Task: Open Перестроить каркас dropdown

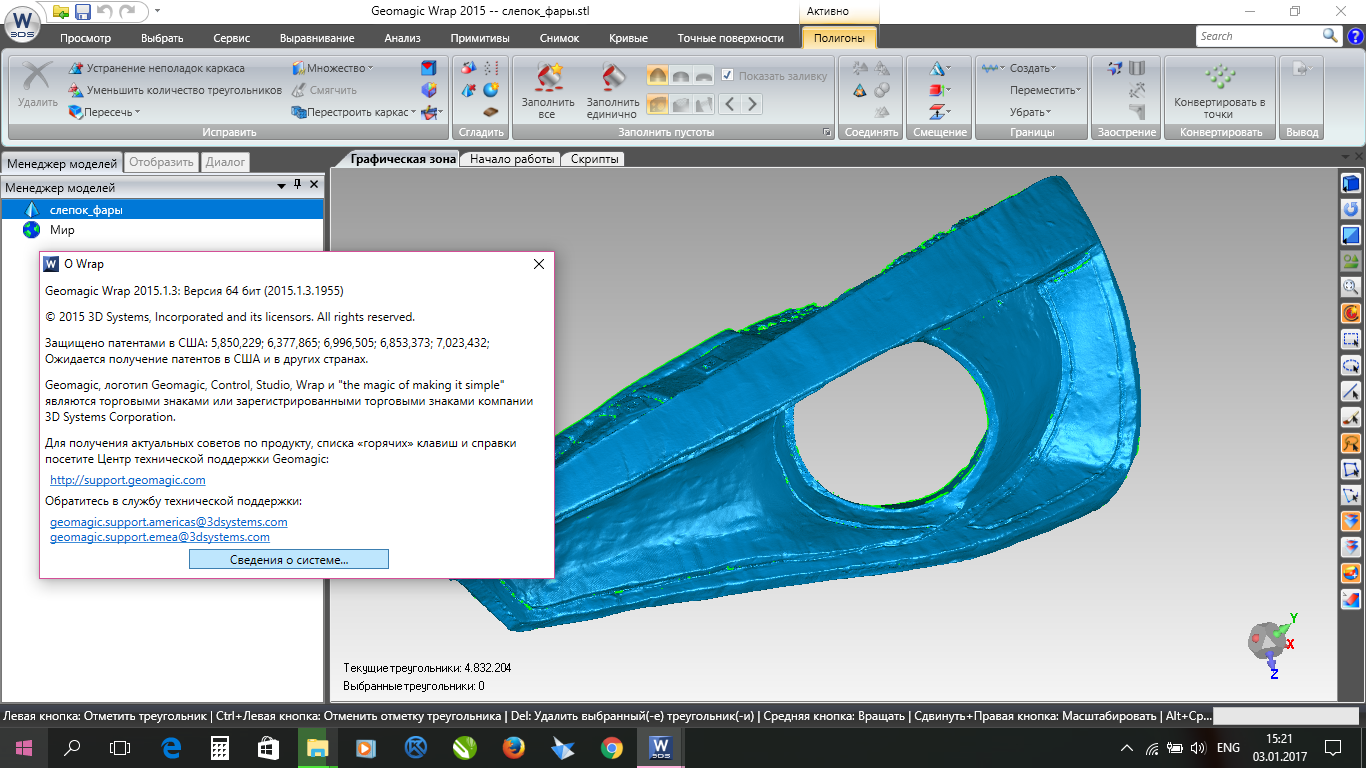Action: point(354,112)
